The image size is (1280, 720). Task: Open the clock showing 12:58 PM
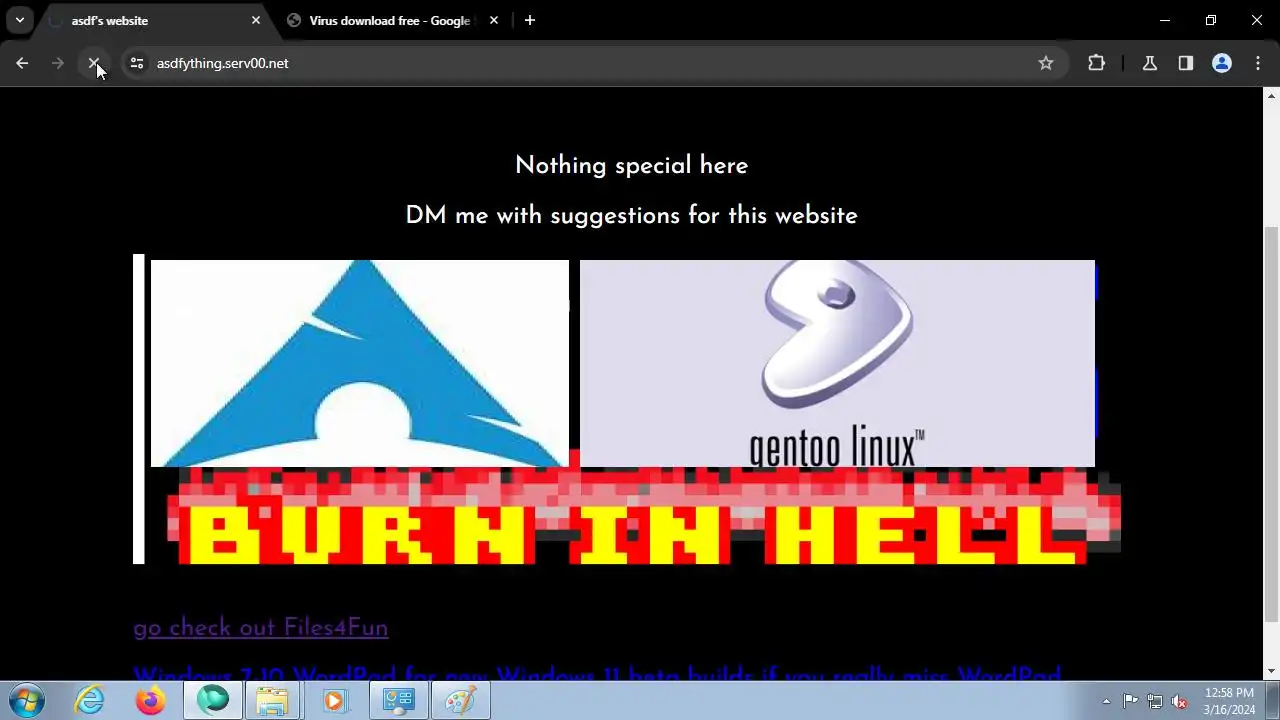1229,701
